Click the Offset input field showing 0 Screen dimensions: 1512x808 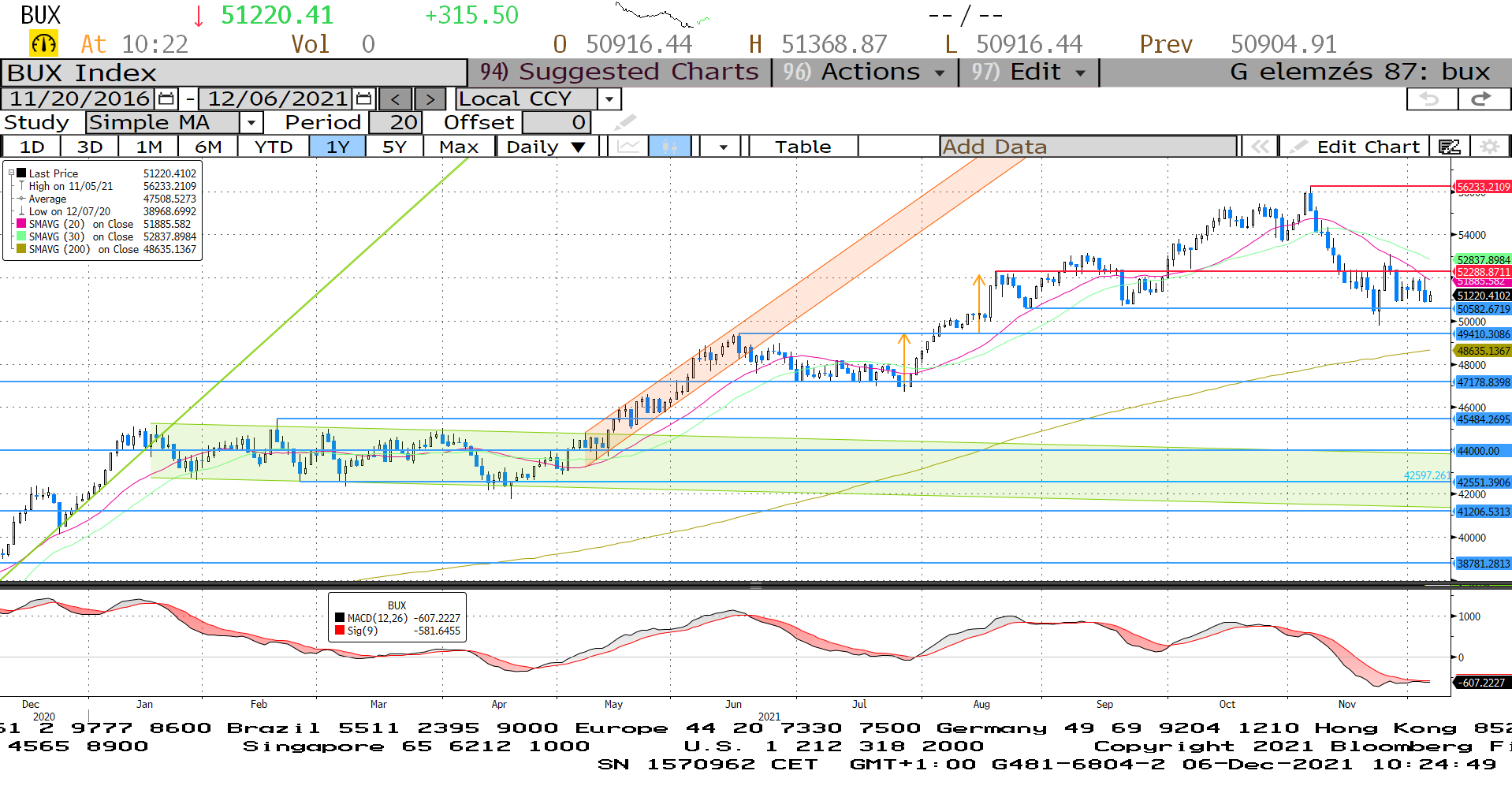click(556, 123)
